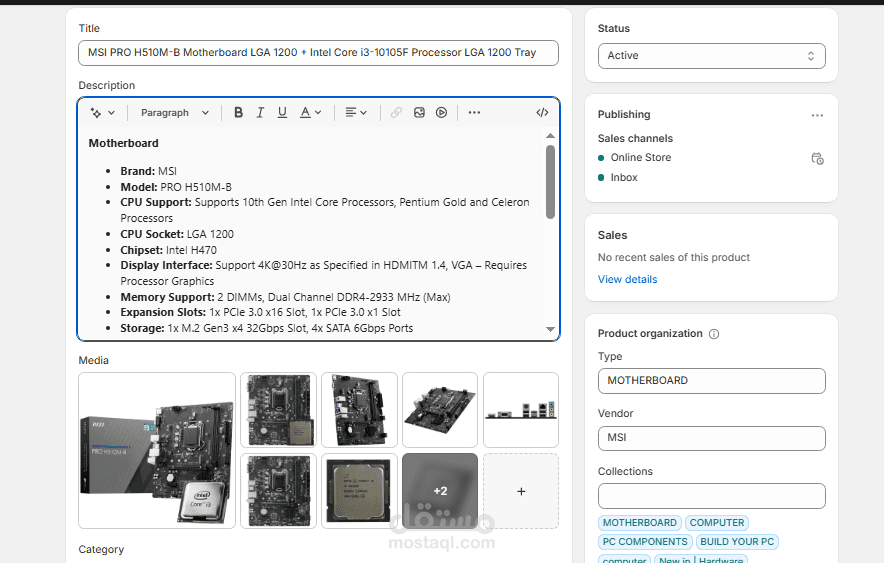The width and height of the screenshot is (884, 563).
Task: Select the rear I/O ports thumbnail
Action: pos(521,410)
